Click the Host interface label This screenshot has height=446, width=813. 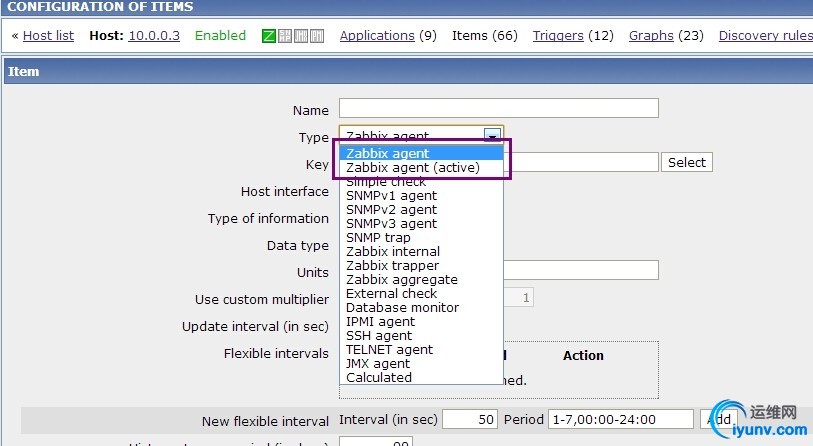(x=285, y=192)
